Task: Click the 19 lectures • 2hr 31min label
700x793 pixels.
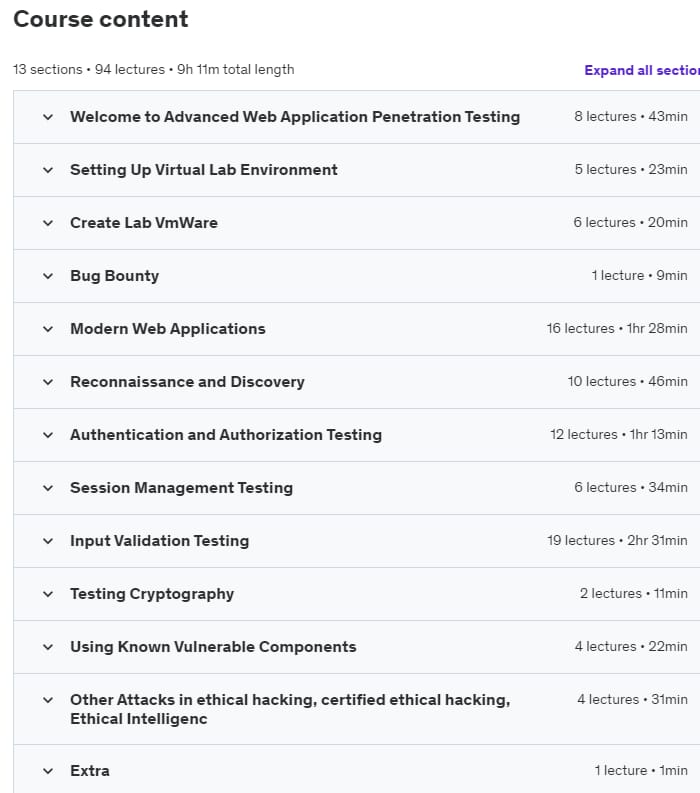Action: coord(617,541)
